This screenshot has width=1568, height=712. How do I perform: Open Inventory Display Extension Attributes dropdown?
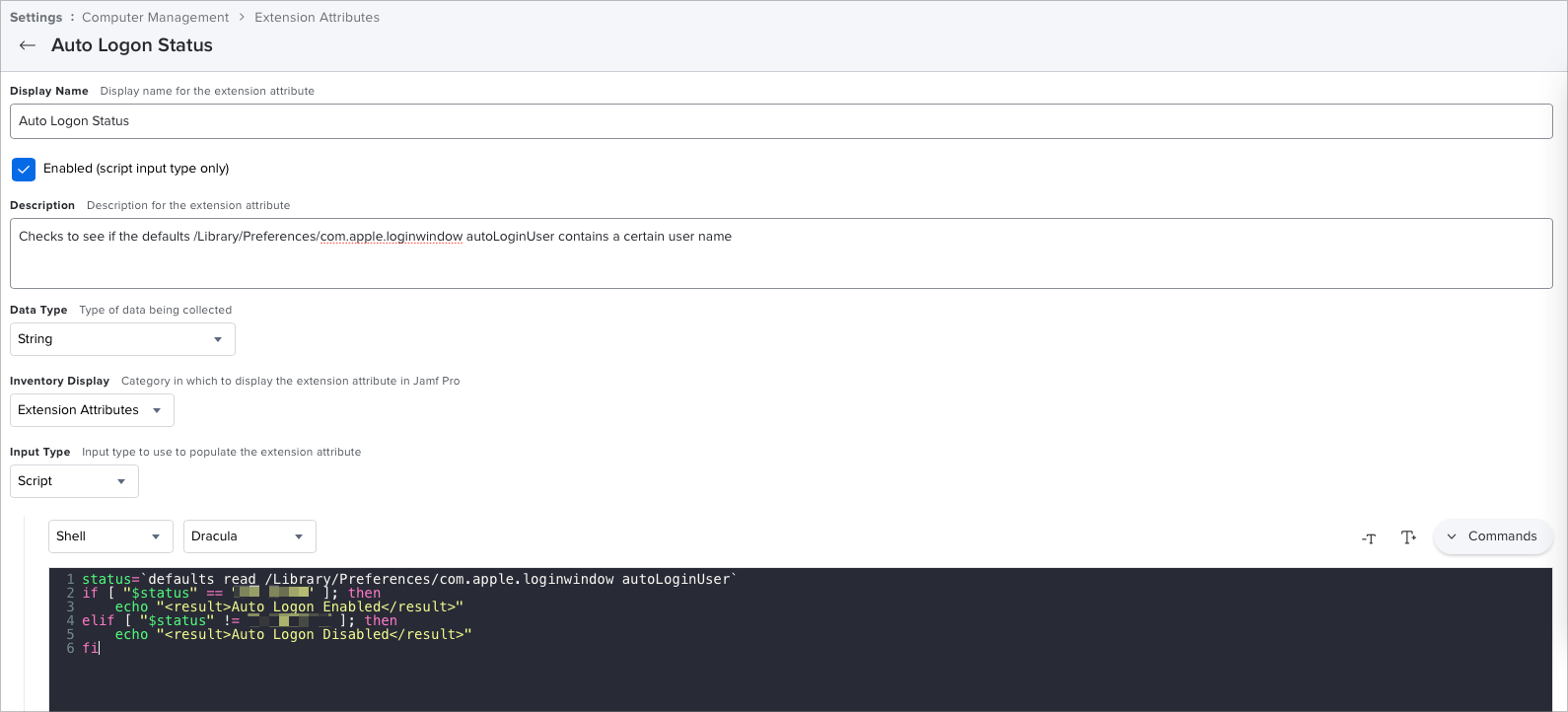point(92,410)
